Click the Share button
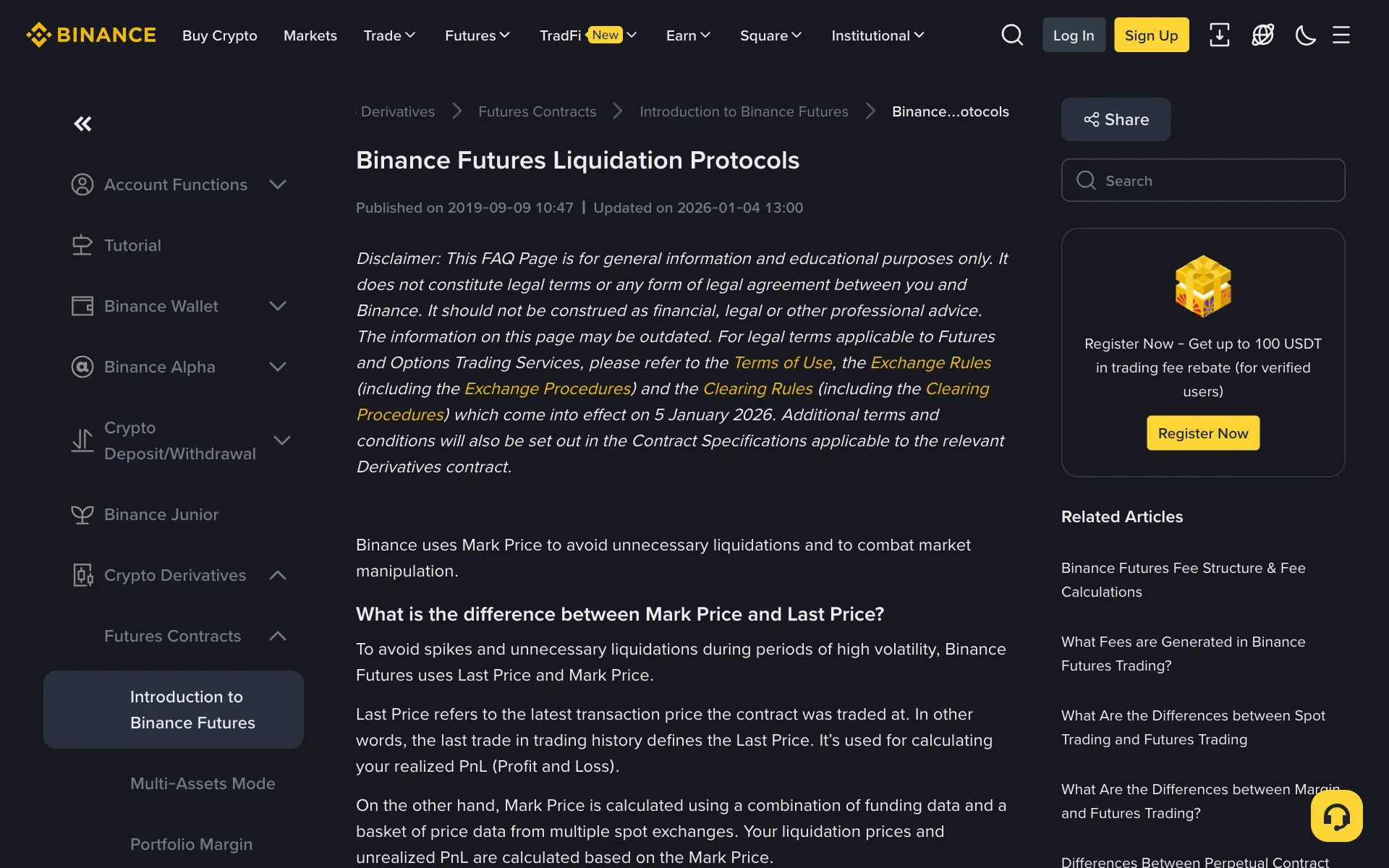Screen dimensions: 1389x868 click(1116, 119)
